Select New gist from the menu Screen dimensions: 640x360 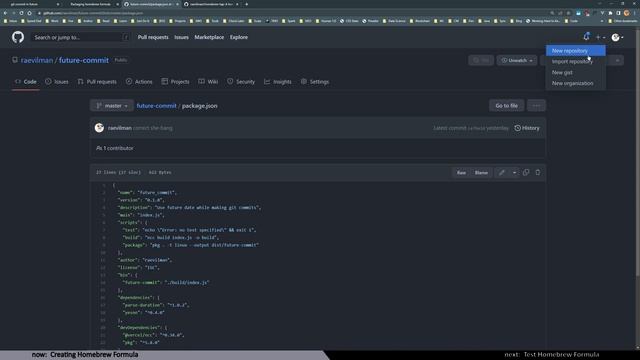pyautogui.click(x=576, y=72)
